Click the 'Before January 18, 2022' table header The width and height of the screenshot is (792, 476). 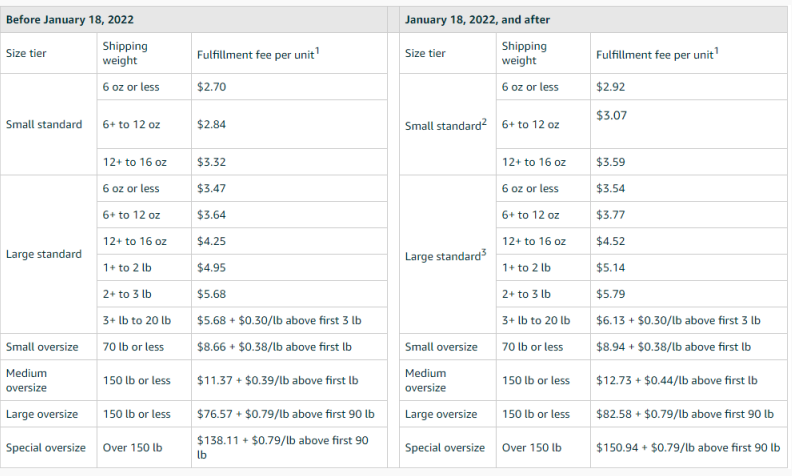tap(70, 20)
